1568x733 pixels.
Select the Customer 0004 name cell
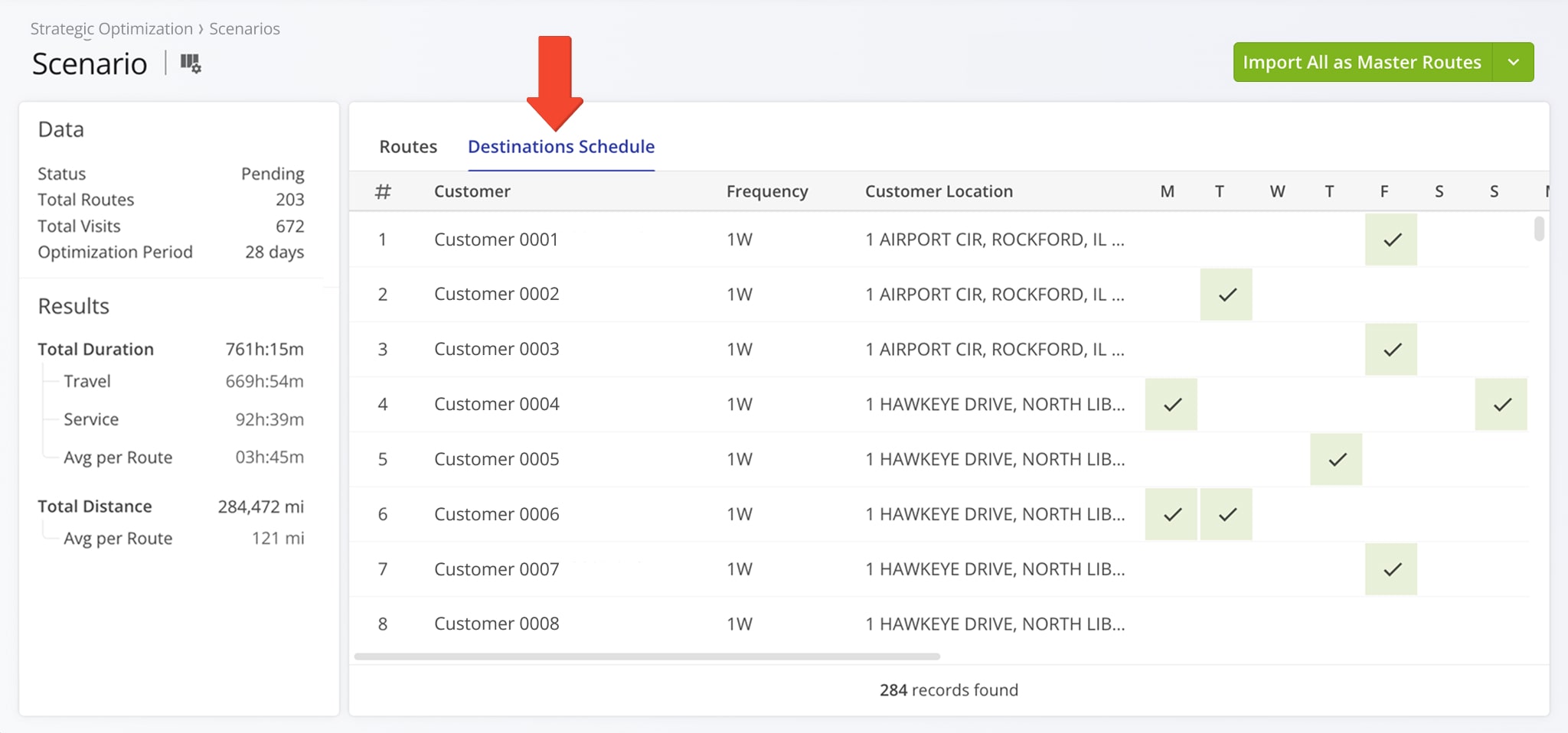pyautogui.click(x=497, y=404)
